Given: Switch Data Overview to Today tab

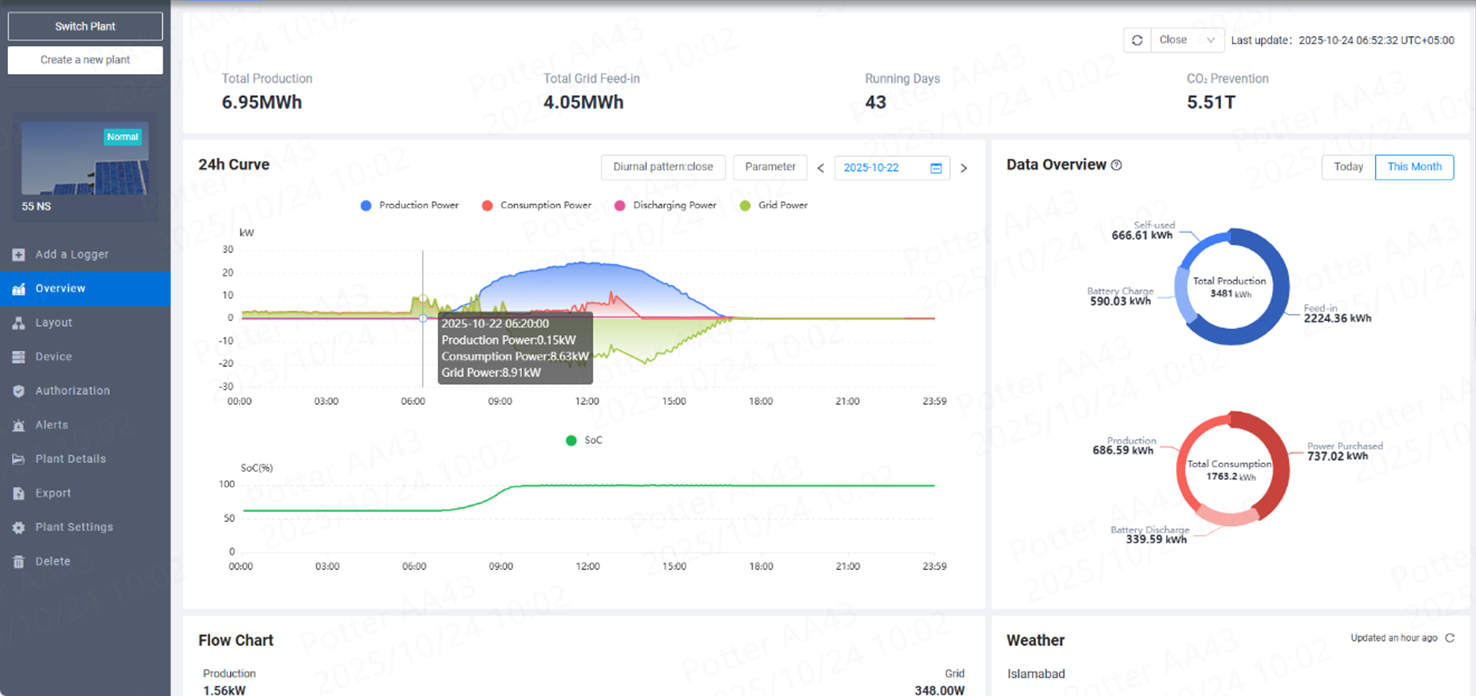Looking at the screenshot, I should [1348, 167].
